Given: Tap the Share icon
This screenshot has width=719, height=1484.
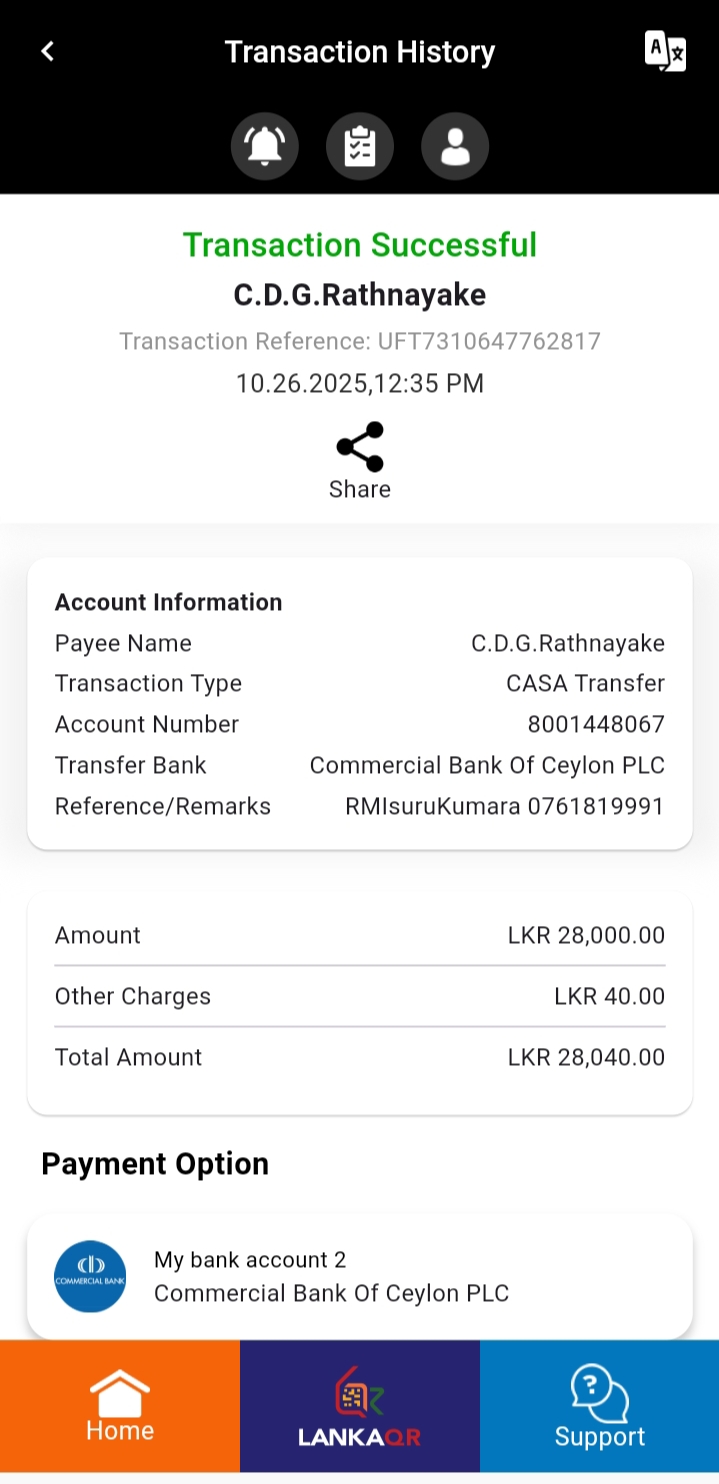Looking at the screenshot, I should tap(360, 447).
